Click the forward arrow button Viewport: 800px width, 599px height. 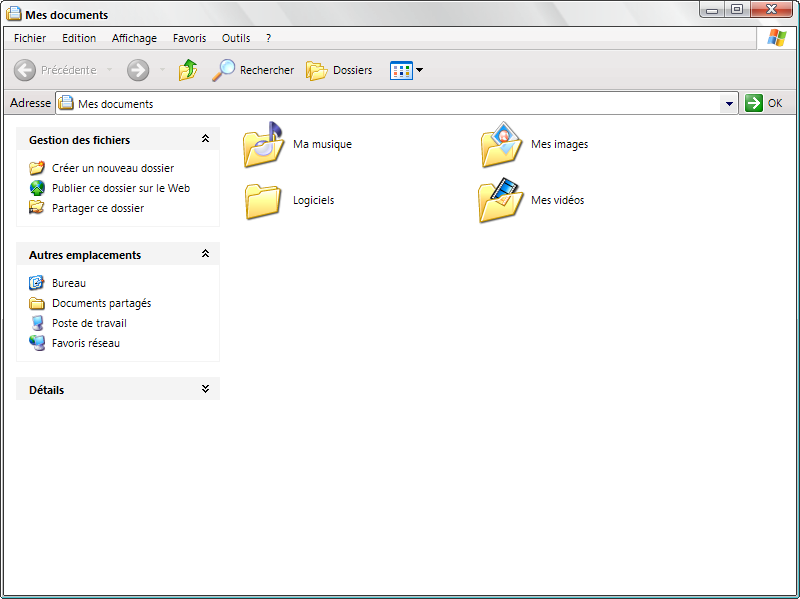point(138,70)
